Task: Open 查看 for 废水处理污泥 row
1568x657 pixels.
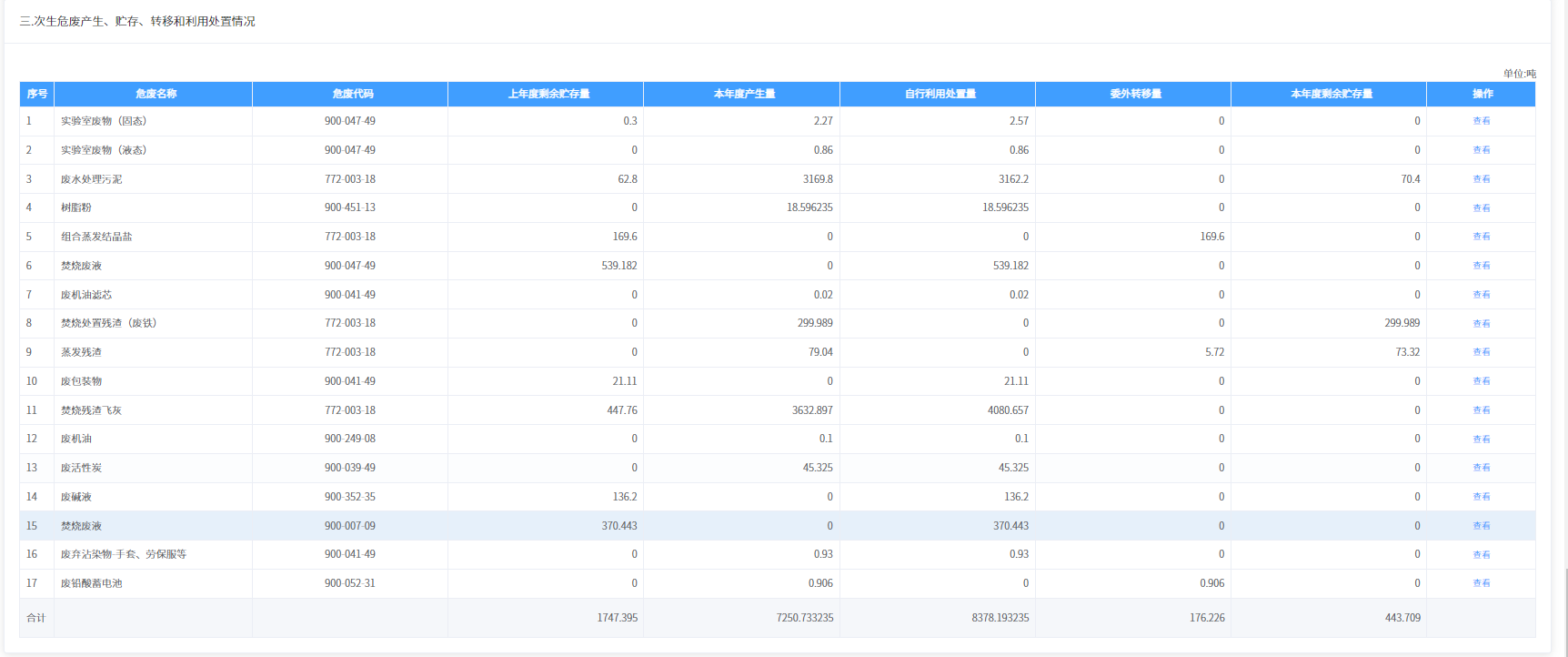Action: (x=1481, y=179)
